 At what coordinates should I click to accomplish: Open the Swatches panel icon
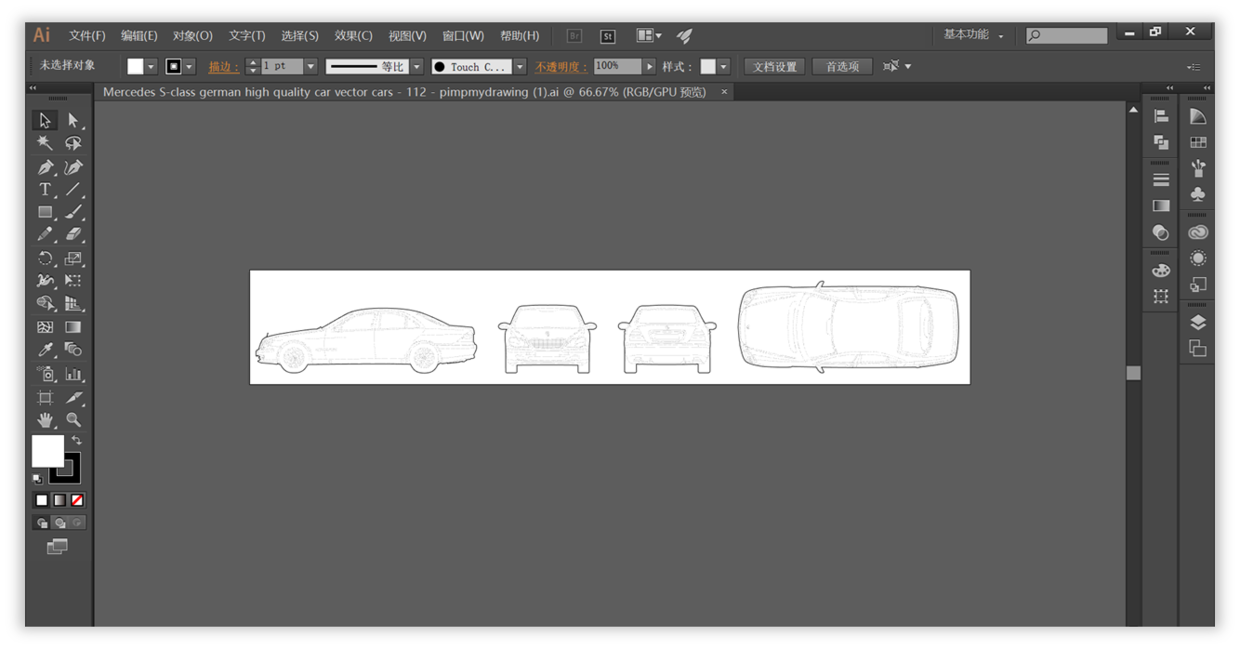click(x=1197, y=143)
